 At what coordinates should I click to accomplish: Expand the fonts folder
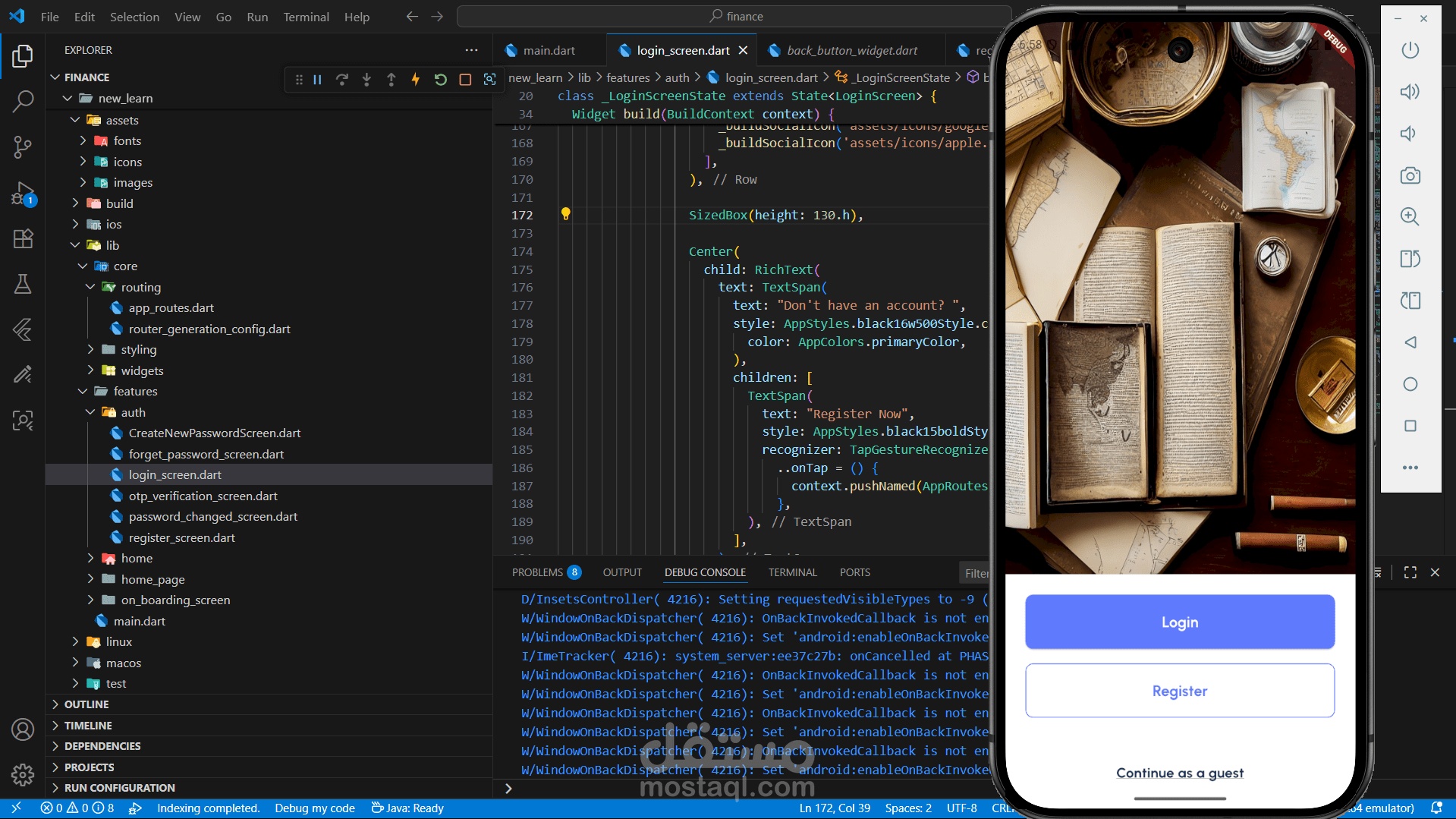click(x=83, y=140)
